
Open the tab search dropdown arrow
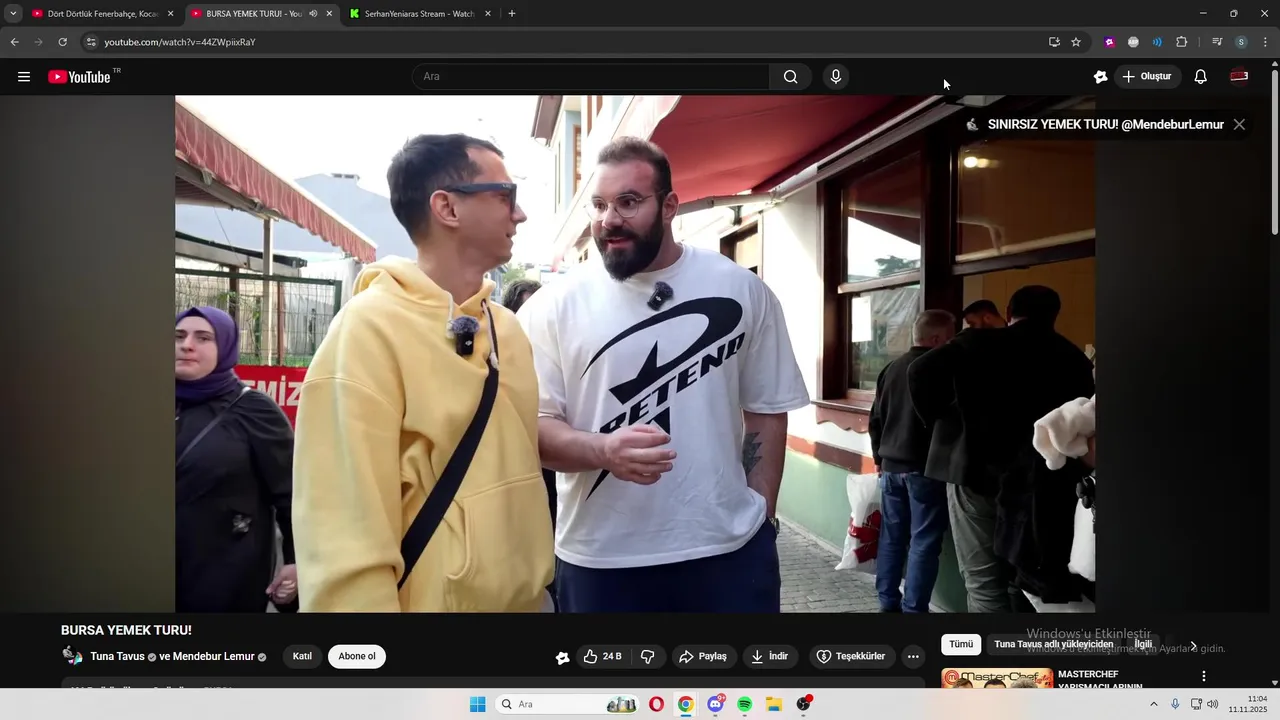(x=13, y=14)
